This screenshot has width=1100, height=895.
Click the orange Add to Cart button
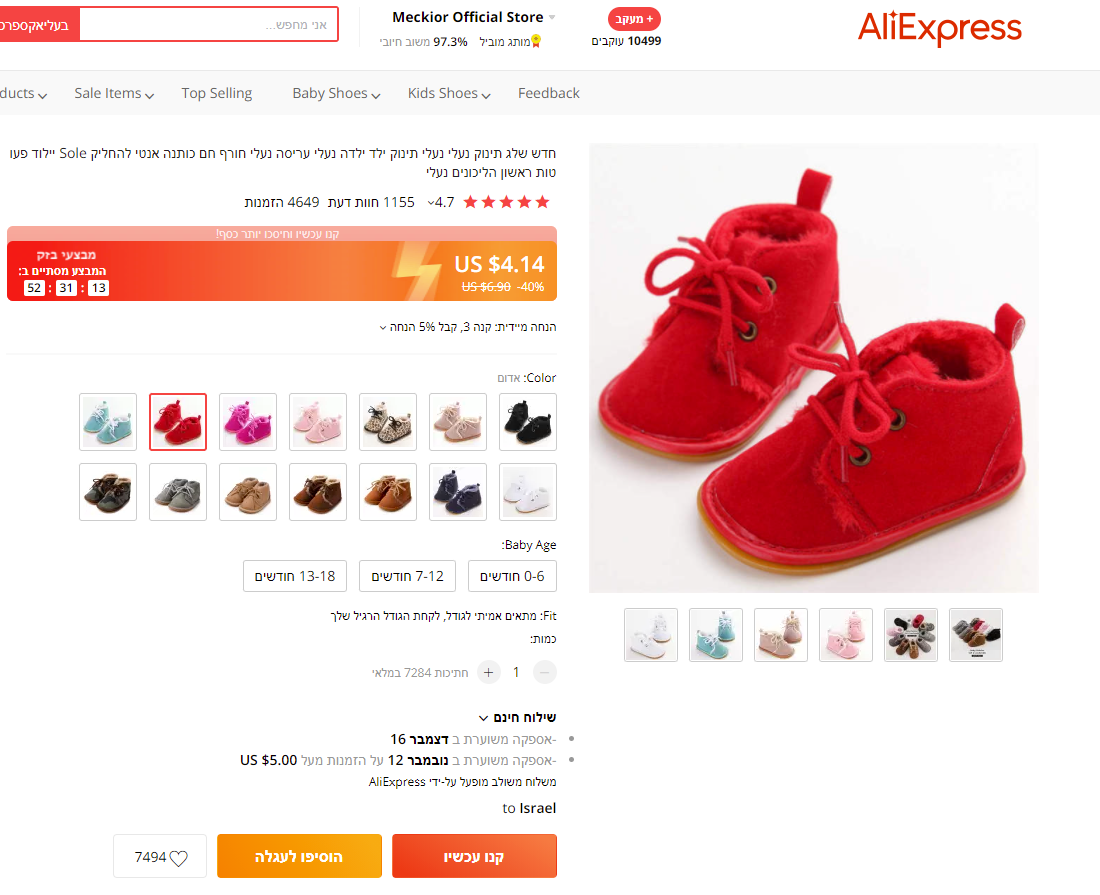300,856
